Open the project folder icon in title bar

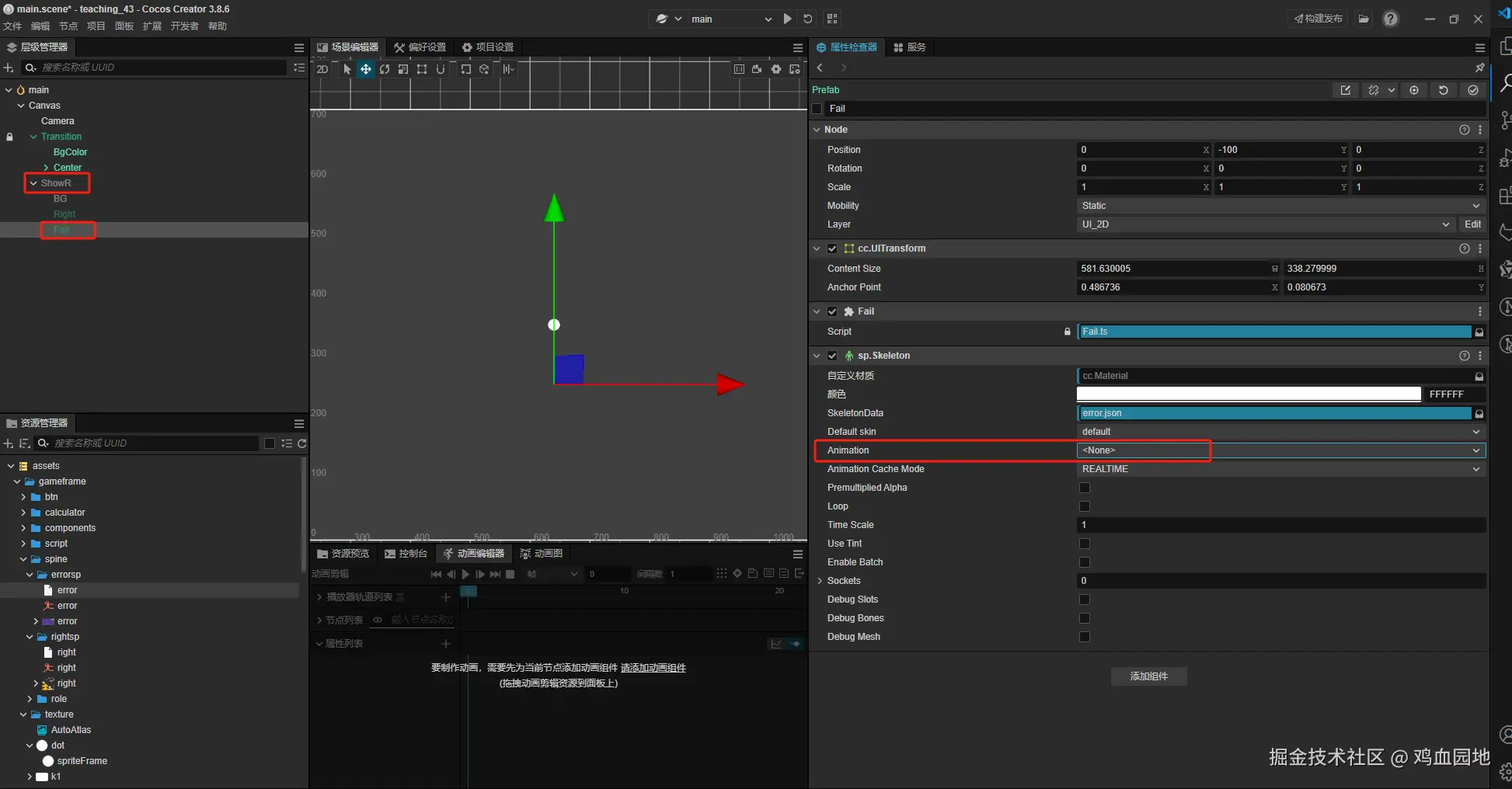(x=1364, y=19)
